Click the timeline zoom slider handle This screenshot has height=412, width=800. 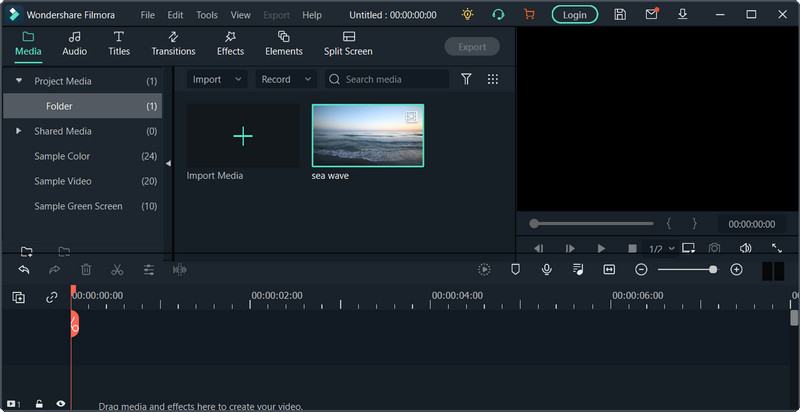coord(713,269)
